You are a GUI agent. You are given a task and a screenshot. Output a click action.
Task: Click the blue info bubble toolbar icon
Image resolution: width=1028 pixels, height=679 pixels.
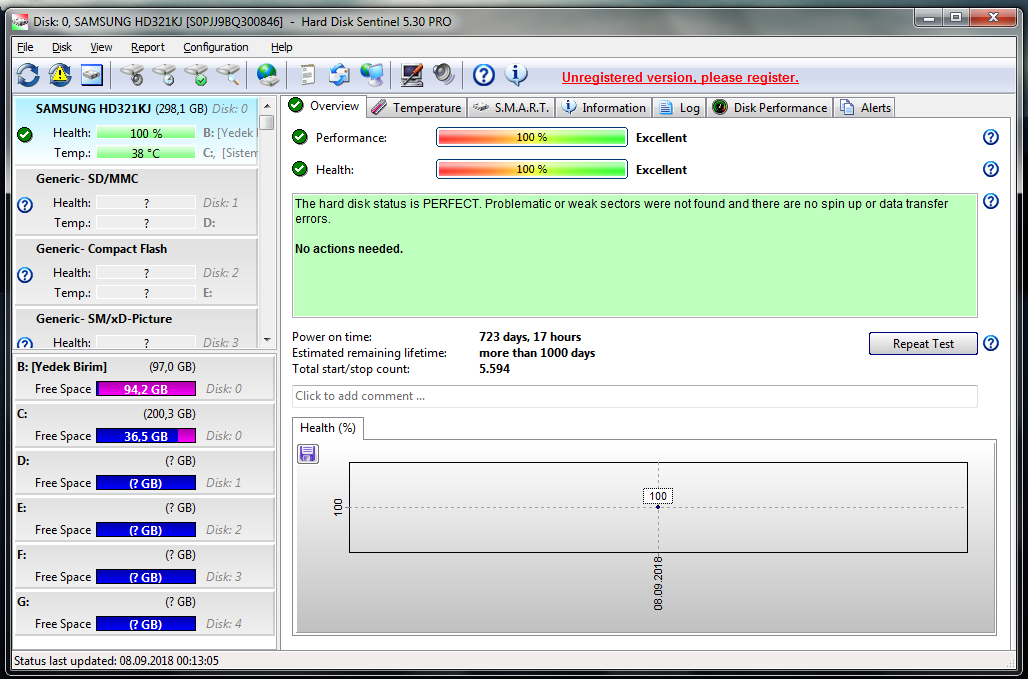[x=516, y=75]
